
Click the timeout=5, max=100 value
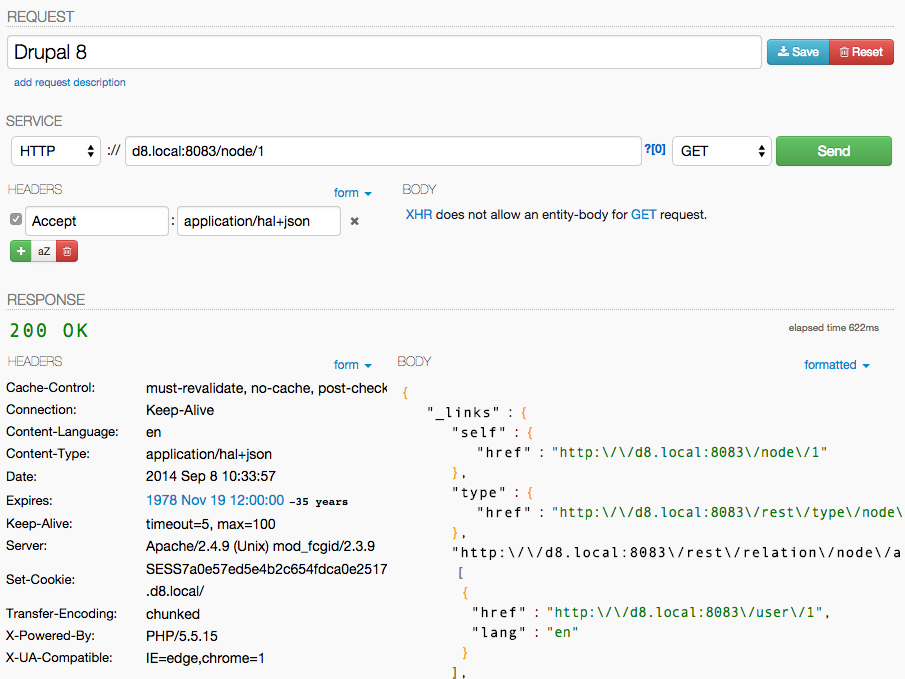pyautogui.click(x=211, y=524)
